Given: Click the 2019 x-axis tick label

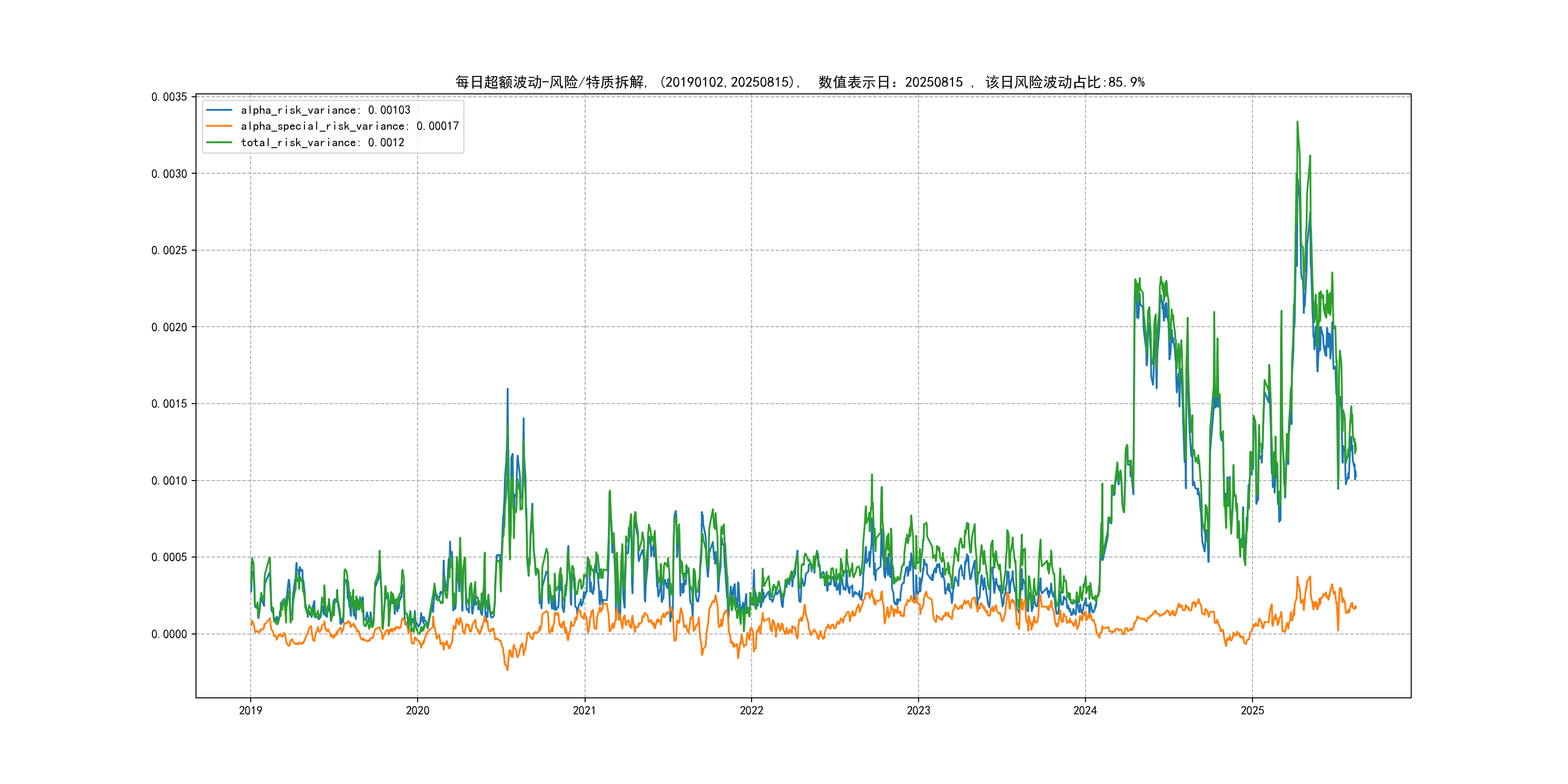Looking at the screenshot, I should pyautogui.click(x=250, y=710).
